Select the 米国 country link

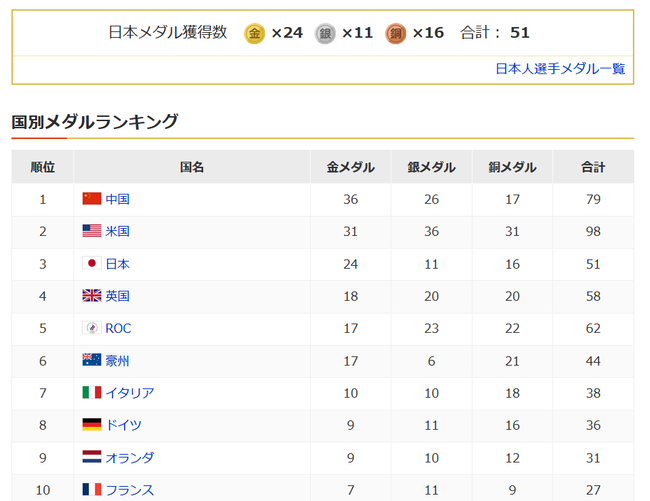[117, 231]
